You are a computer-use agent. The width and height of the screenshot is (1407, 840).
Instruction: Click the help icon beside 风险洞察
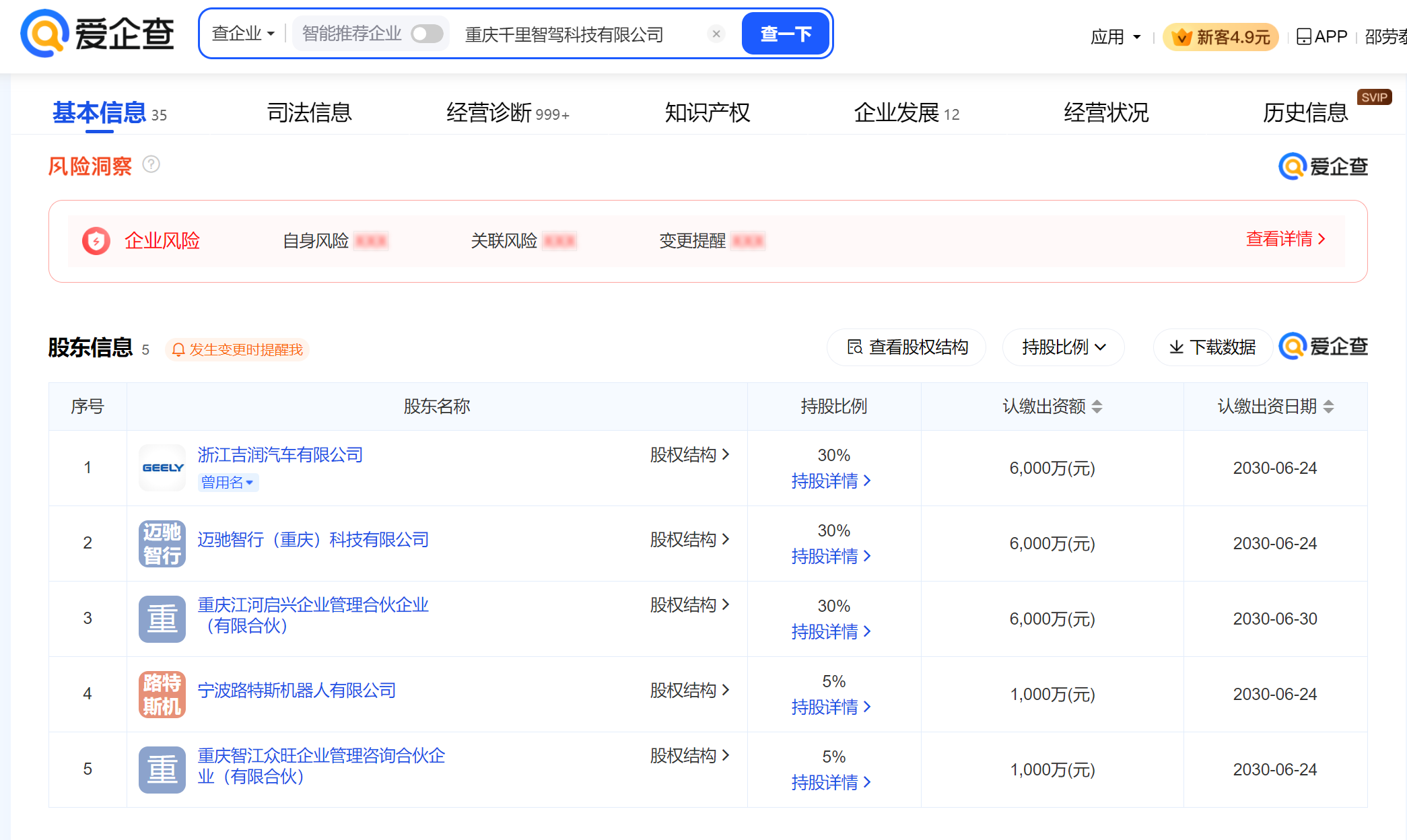coord(151,164)
